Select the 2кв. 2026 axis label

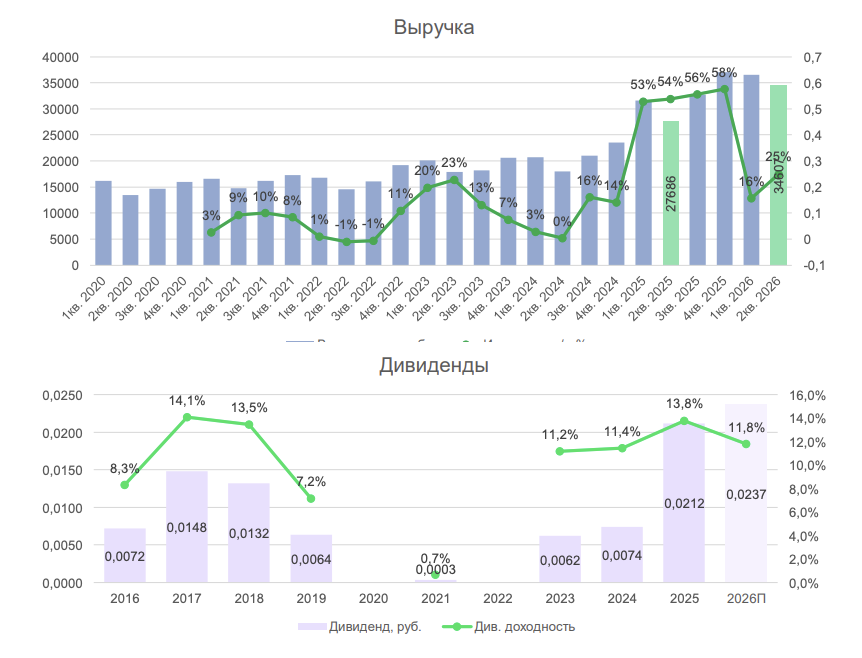[760, 297]
